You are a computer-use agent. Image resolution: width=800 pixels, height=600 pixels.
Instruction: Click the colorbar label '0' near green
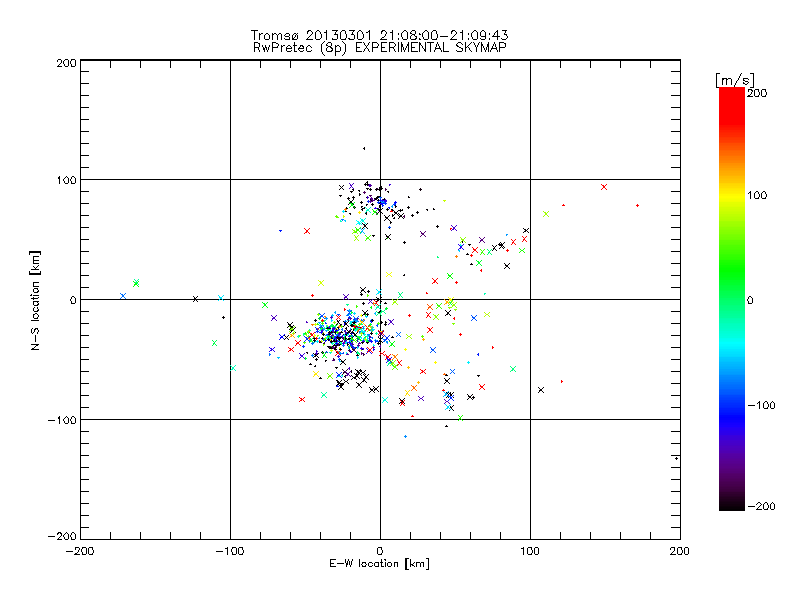pyautogui.click(x=750, y=301)
